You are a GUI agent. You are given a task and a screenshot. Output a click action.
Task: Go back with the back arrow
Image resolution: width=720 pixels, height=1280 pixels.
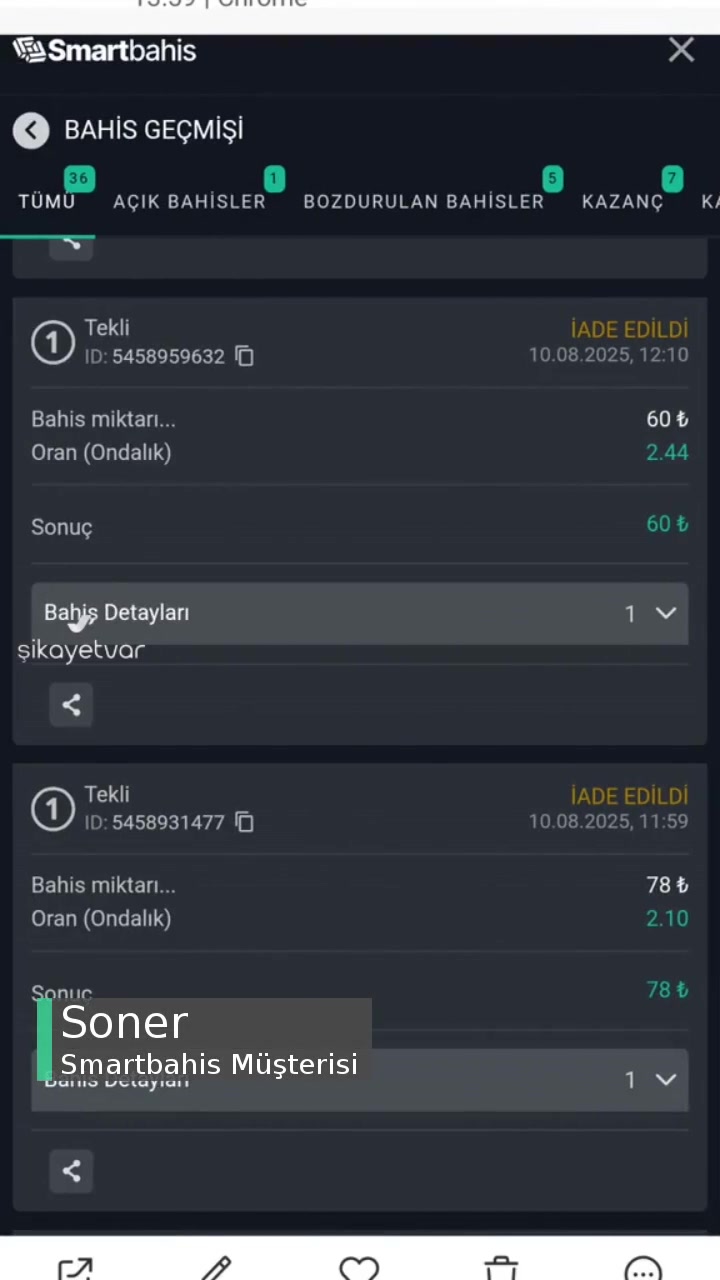(31, 130)
